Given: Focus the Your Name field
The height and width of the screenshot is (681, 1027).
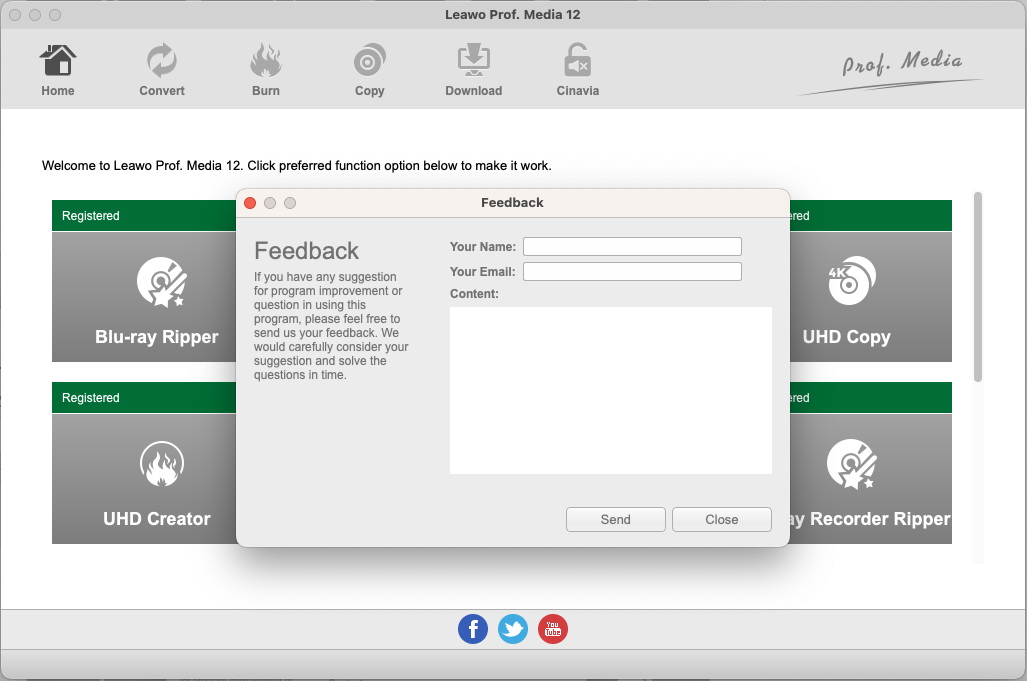Looking at the screenshot, I should 632,247.
